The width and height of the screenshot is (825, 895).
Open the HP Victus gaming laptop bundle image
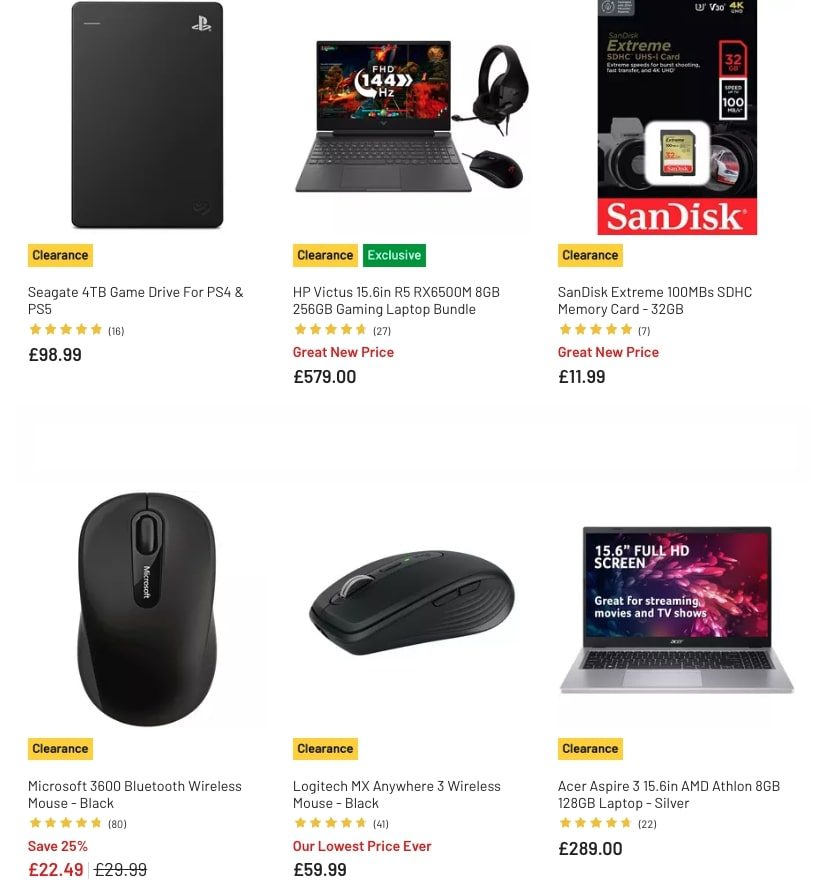412,117
